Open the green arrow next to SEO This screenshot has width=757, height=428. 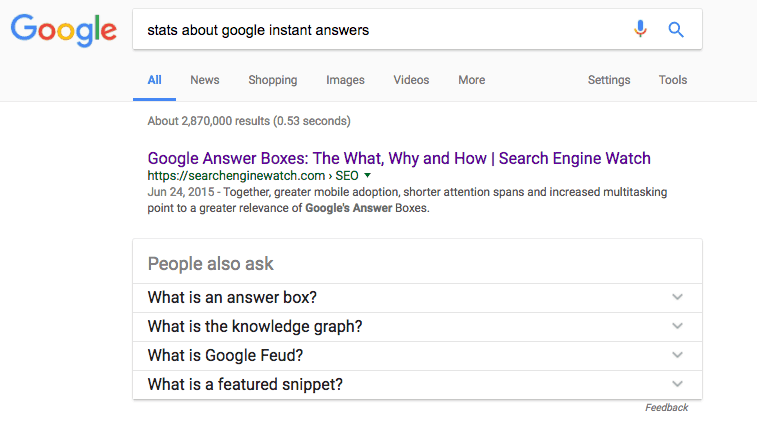pos(367,176)
